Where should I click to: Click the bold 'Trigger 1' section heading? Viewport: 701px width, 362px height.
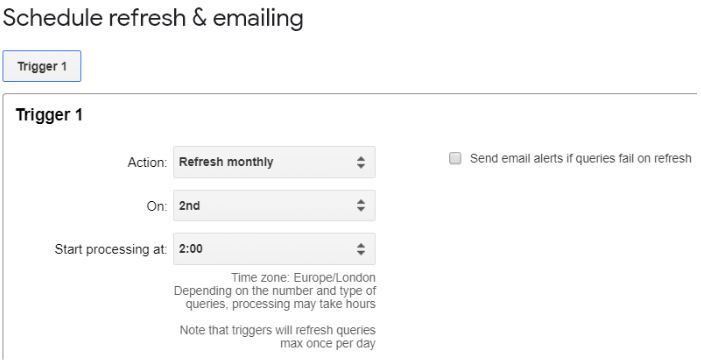coord(49,115)
